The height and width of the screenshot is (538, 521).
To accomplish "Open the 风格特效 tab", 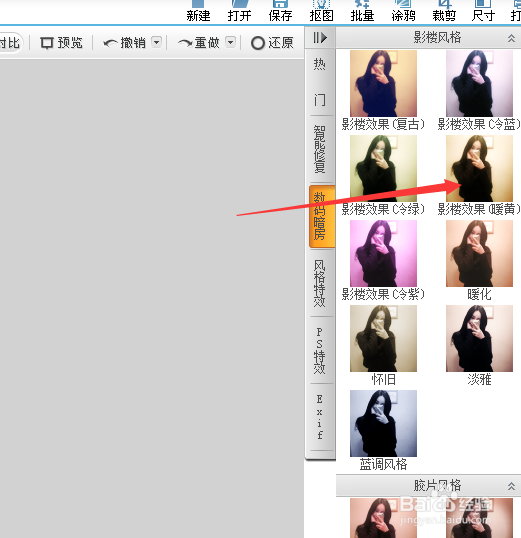I will [320, 283].
